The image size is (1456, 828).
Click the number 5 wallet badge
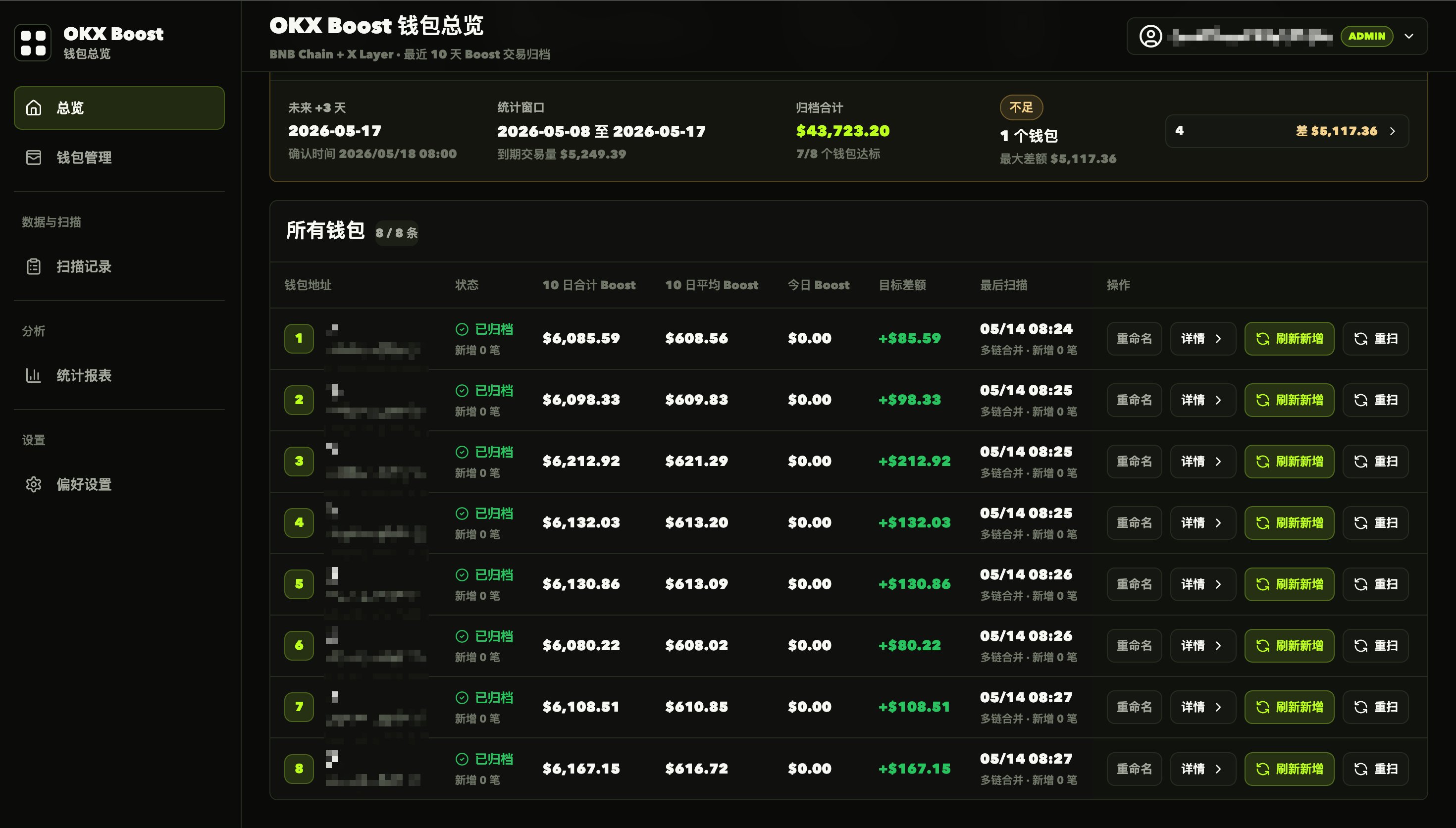pos(299,584)
